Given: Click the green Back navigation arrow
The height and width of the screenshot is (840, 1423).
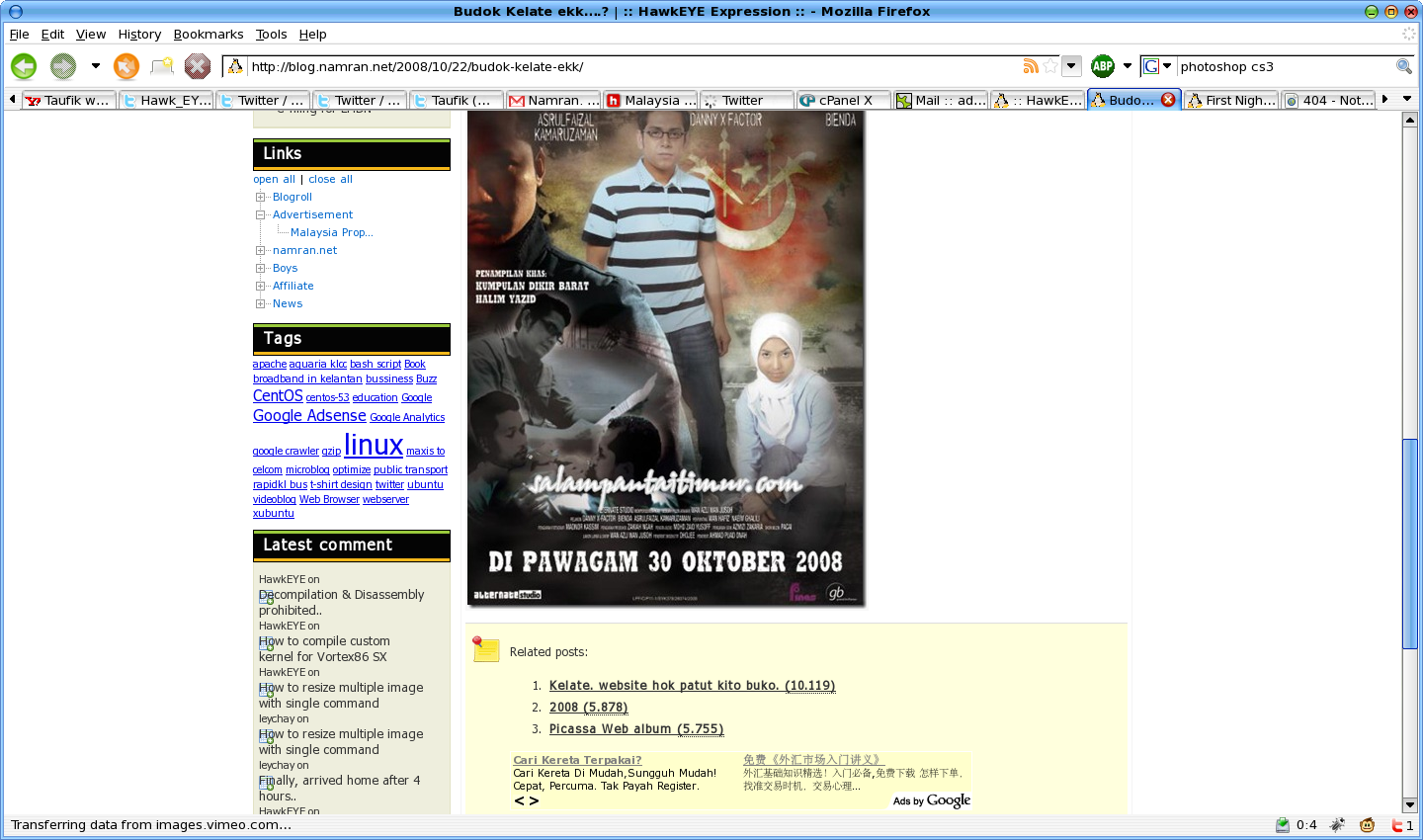Looking at the screenshot, I should pyautogui.click(x=24, y=66).
